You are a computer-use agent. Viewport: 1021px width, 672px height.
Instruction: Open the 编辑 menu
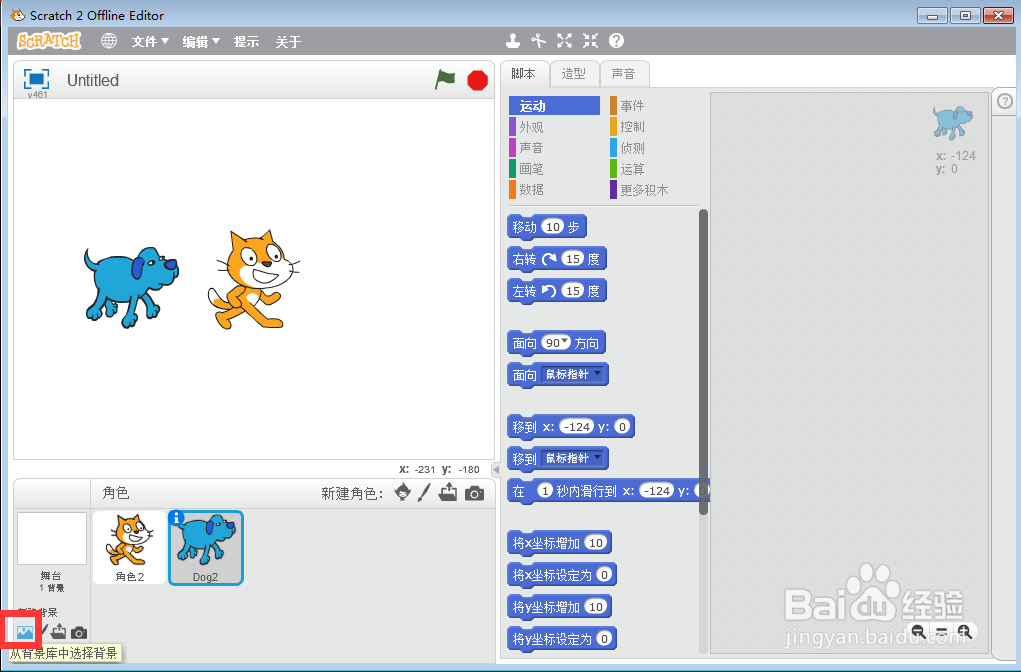point(201,42)
